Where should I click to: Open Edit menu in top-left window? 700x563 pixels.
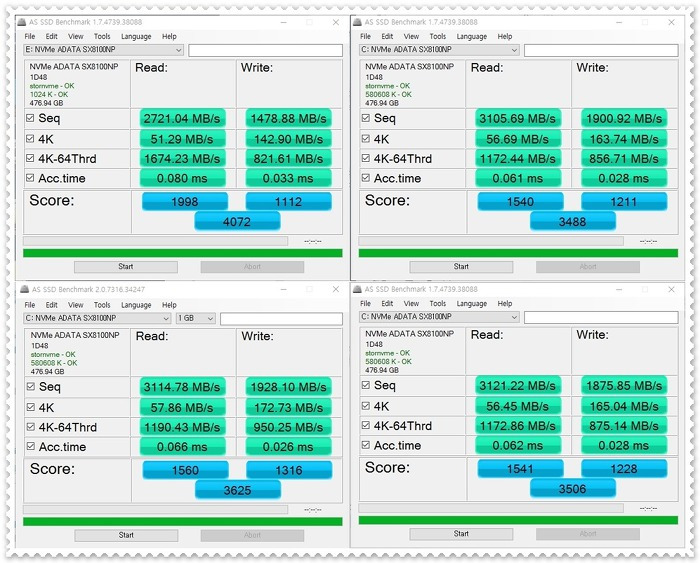(x=51, y=37)
